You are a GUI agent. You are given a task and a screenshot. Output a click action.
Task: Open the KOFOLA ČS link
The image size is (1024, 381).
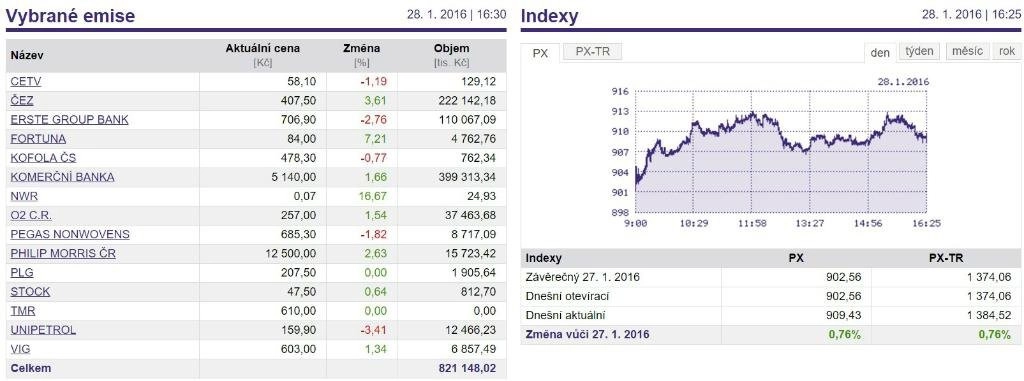pyautogui.click(x=43, y=157)
